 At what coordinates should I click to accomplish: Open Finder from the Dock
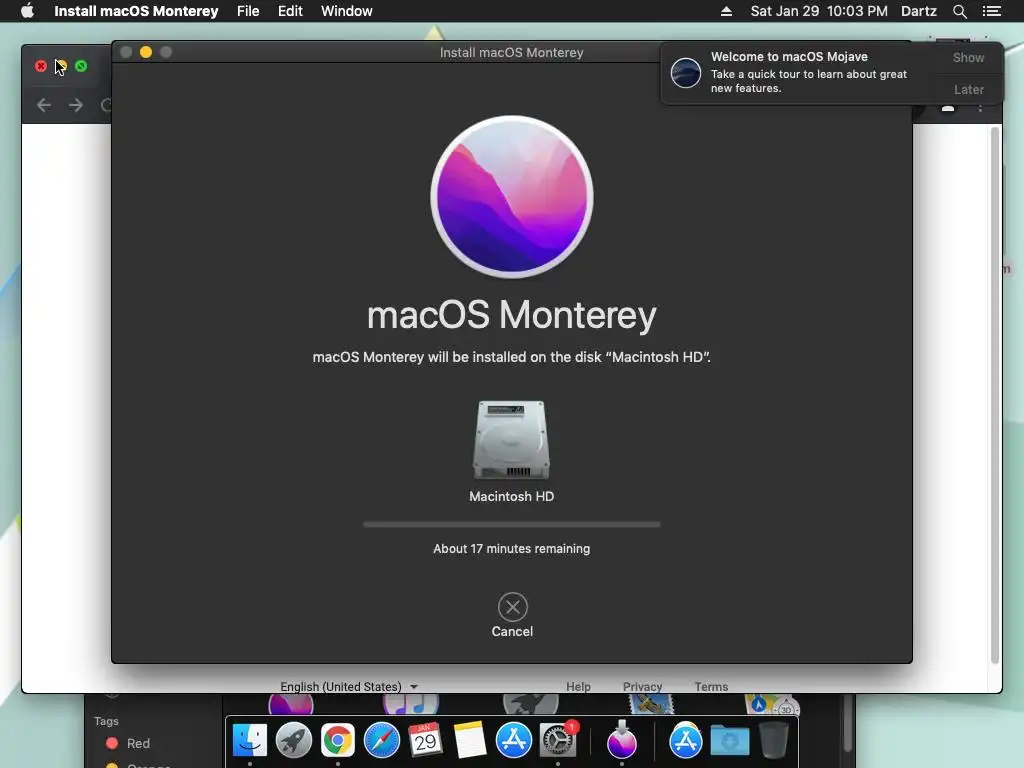249,741
